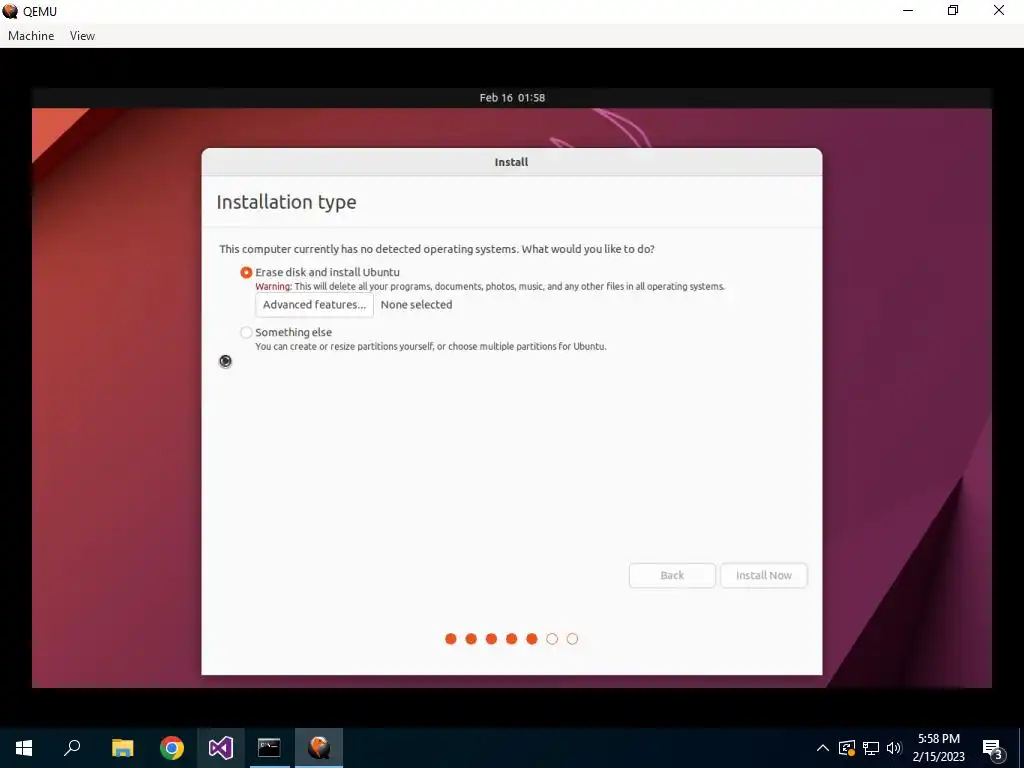Open Windows taskbar search
The height and width of the screenshot is (768, 1024).
pyautogui.click(x=72, y=748)
